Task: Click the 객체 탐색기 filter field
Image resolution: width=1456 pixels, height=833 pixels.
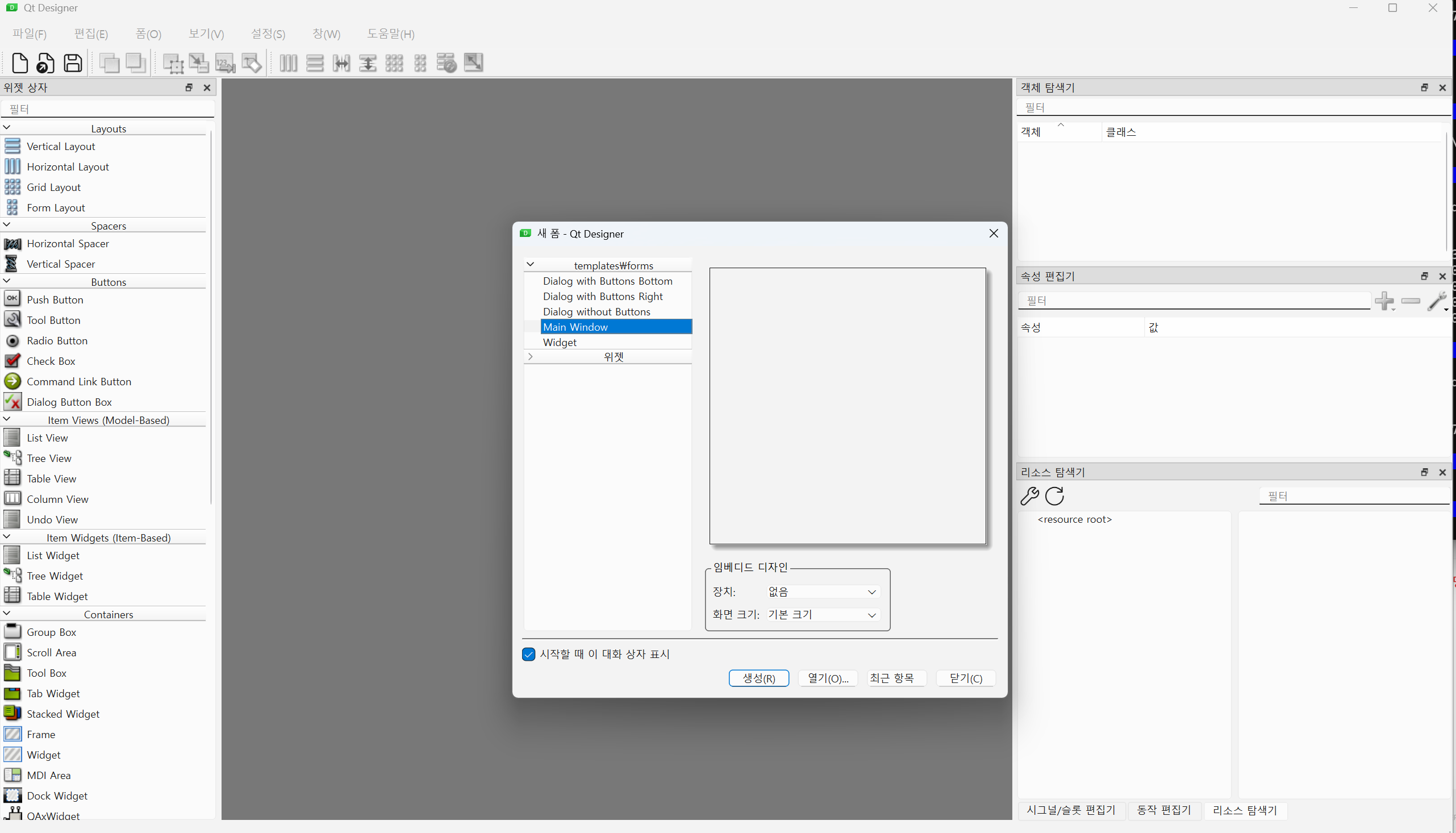Action: [x=1233, y=107]
